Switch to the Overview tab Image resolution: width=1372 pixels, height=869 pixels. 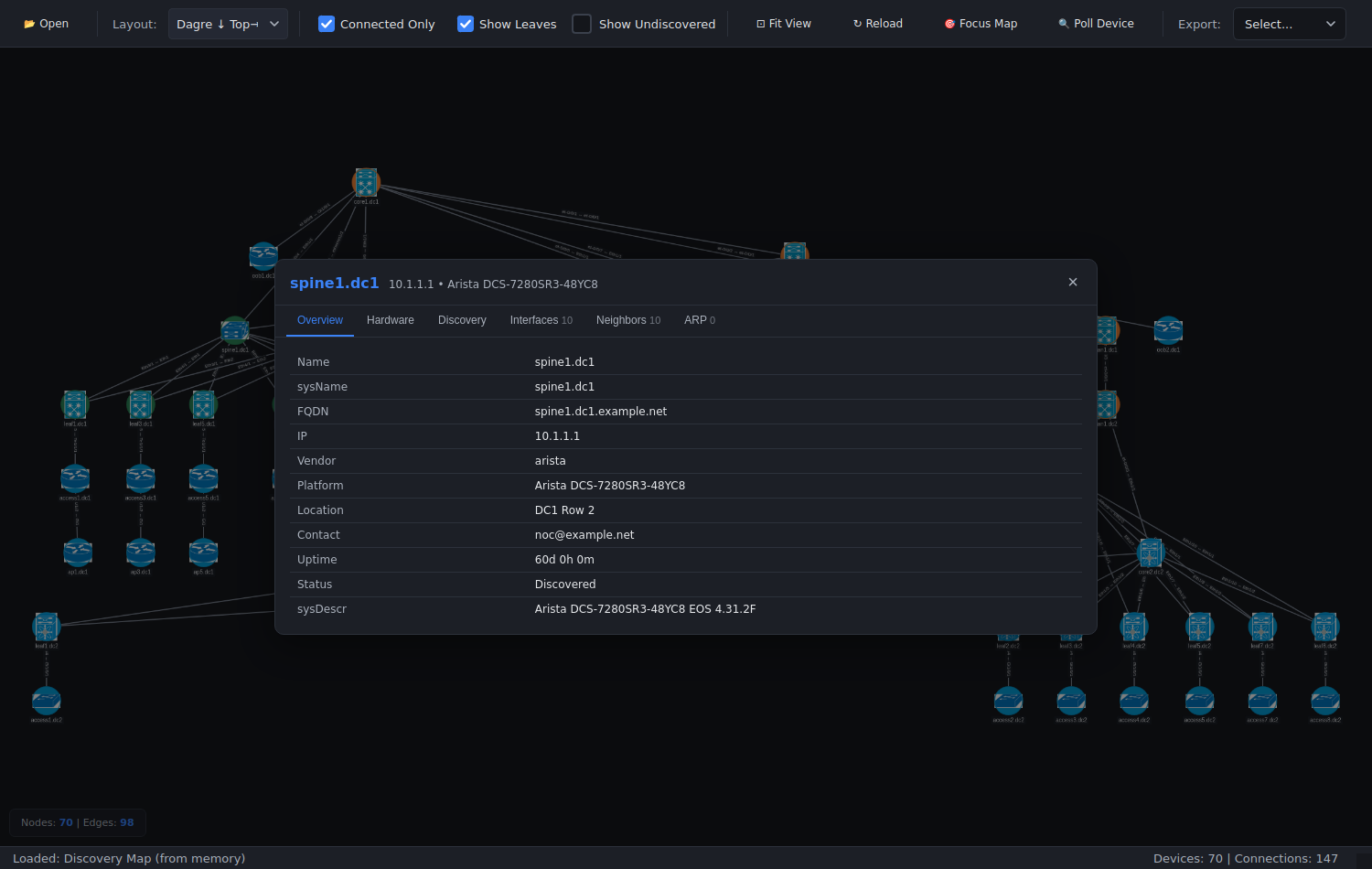(x=320, y=320)
